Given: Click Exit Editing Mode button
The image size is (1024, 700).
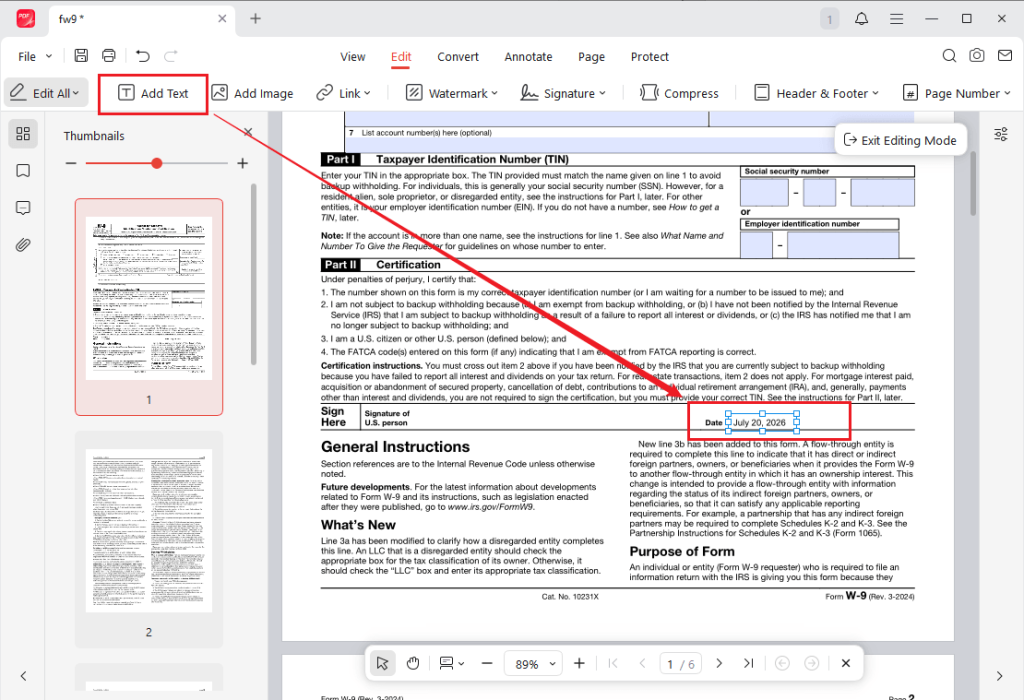Looking at the screenshot, I should (x=901, y=140).
